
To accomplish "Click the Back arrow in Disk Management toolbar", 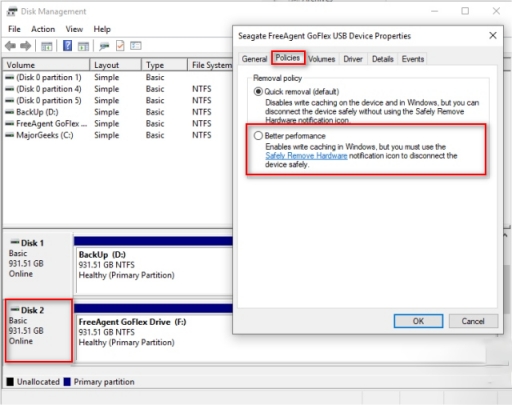I will [10, 46].
